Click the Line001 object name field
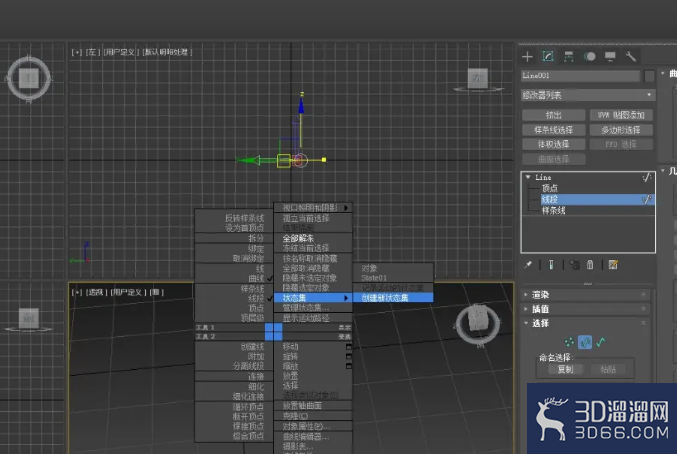The height and width of the screenshot is (454, 677). click(x=580, y=76)
